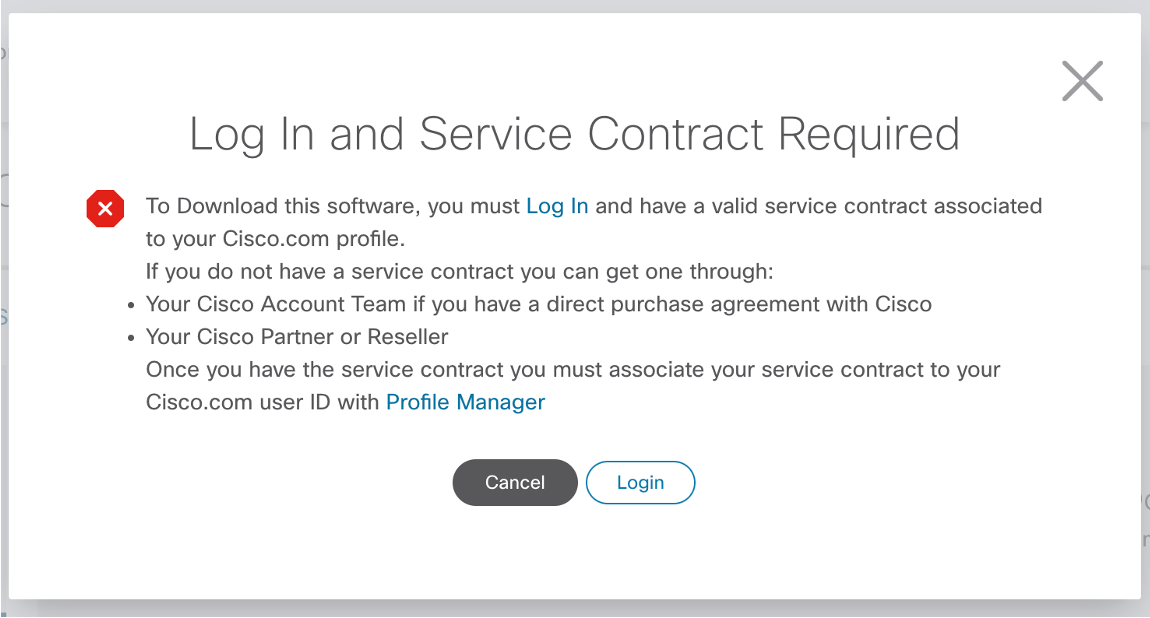The image size is (1150, 618).
Task: Click the 'Once you have the service contract' sentence
Action: point(573,369)
